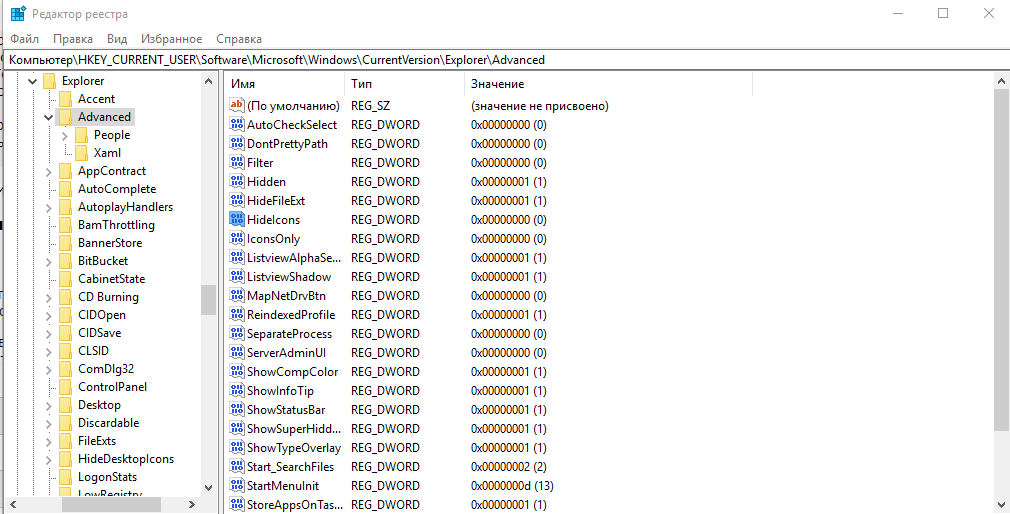This screenshot has height=514, width=1010.
Task: Click the DontPrettyPath DWORD icon
Action: pos(237,144)
